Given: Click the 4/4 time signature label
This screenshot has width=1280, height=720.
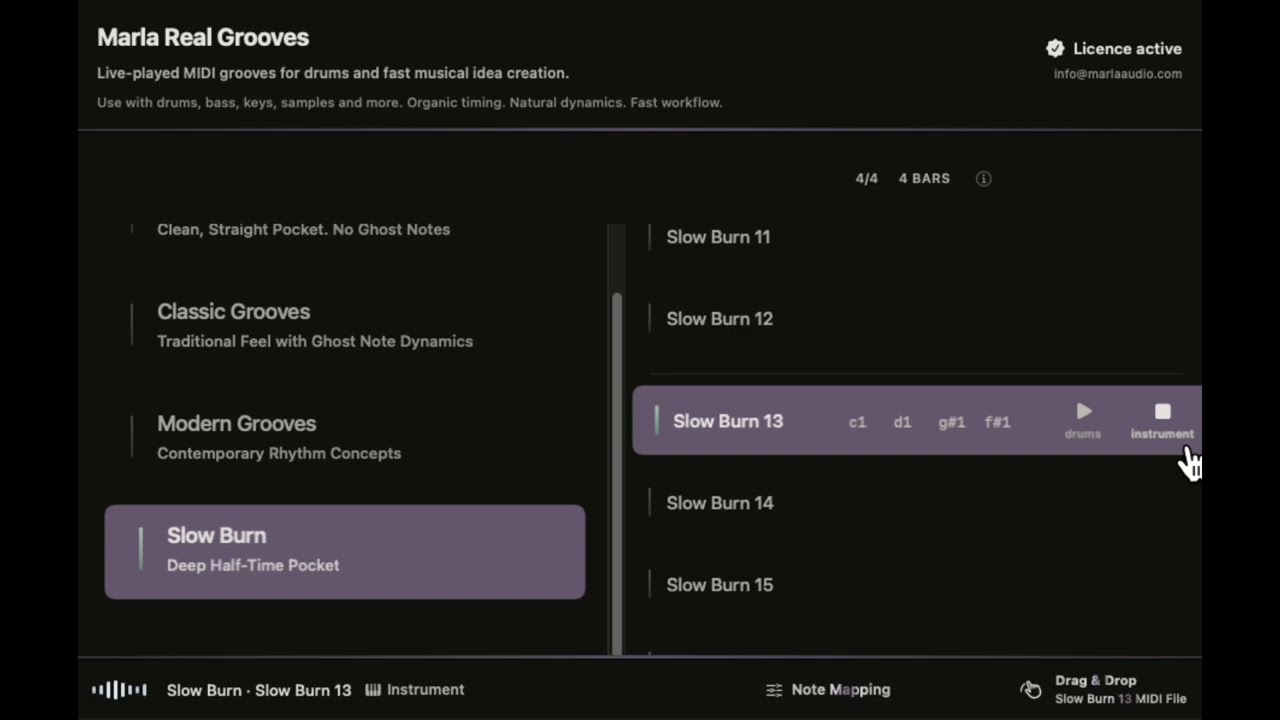Looking at the screenshot, I should pyautogui.click(x=866, y=178).
